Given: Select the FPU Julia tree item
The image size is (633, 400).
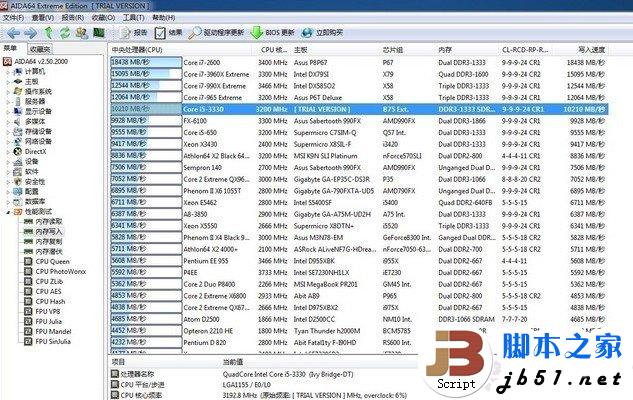Looking at the screenshot, I should pyautogui.click(x=48, y=321).
